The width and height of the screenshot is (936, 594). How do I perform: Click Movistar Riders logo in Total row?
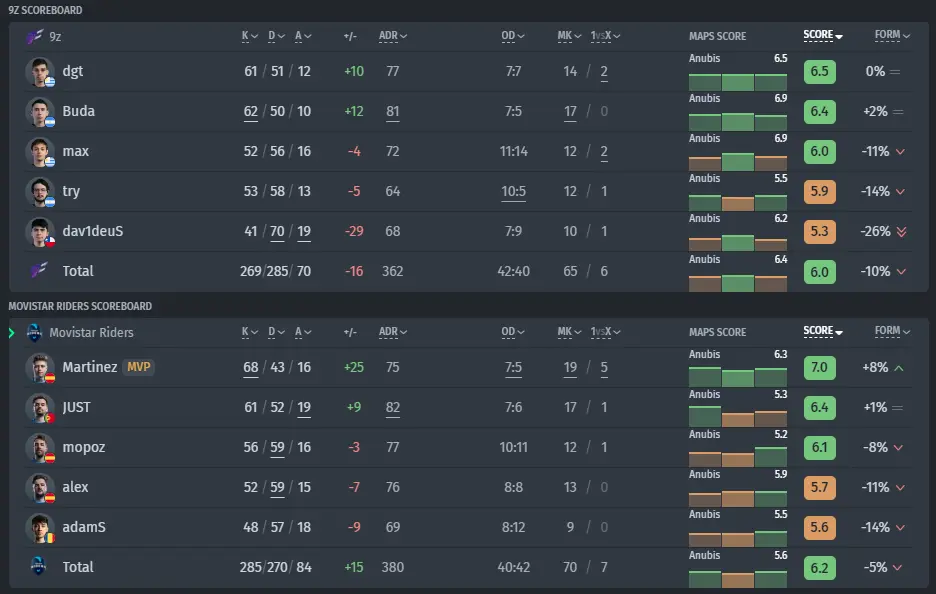click(x=38, y=566)
